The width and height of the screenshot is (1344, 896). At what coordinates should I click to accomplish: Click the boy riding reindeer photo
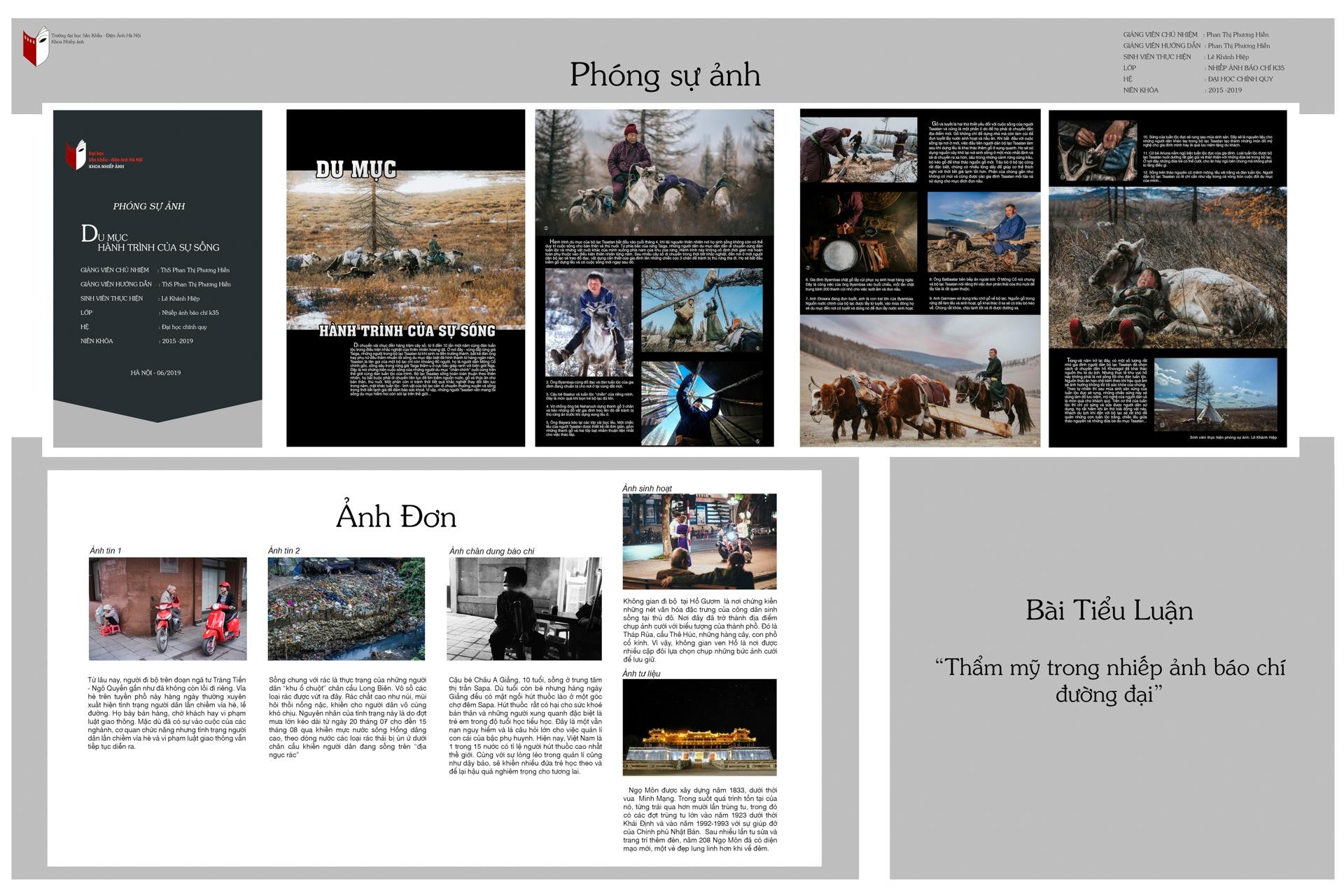point(589,323)
